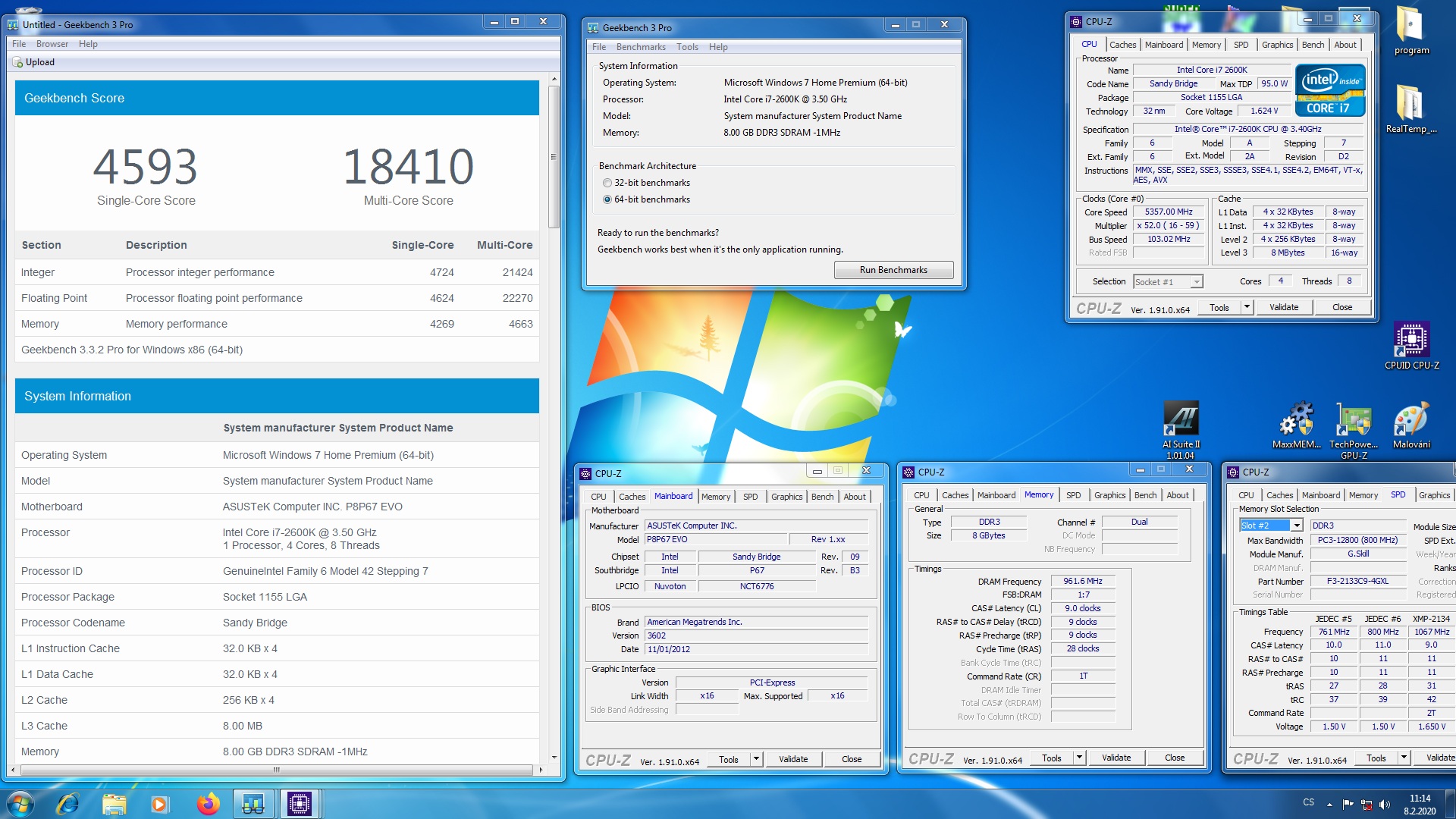Launch AI Suite II desktop shortcut
This screenshot has width=1456, height=819.
pyautogui.click(x=1181, y=429)
